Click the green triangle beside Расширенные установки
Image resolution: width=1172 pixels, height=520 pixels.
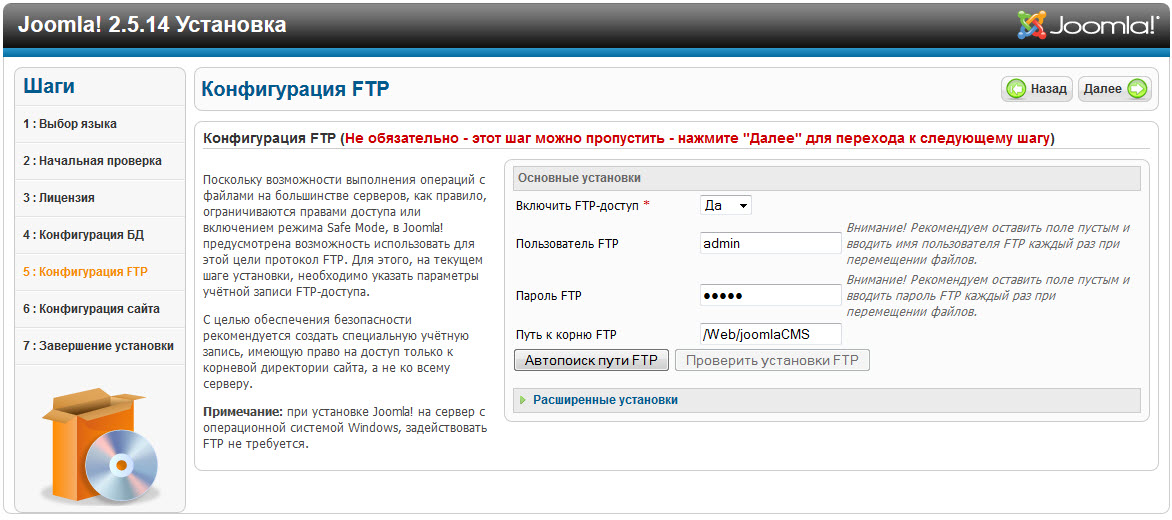523,400
